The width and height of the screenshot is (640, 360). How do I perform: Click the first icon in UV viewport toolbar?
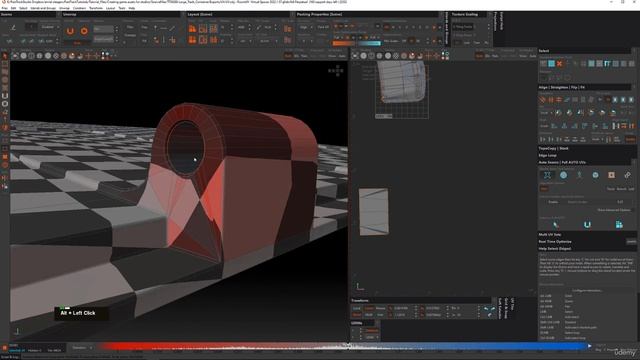pyautogui.click(x=356, y=56)
